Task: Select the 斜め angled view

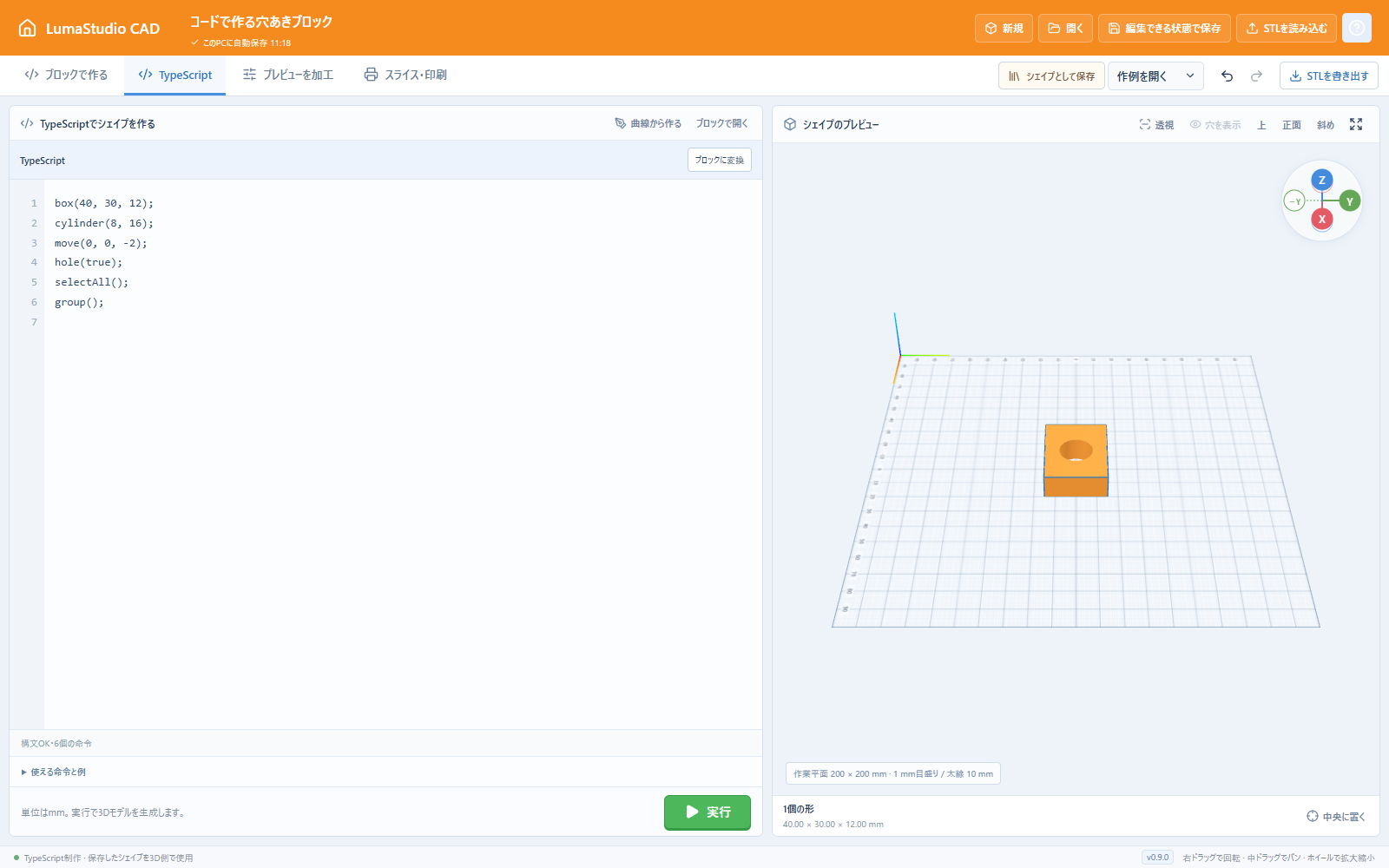Action: (x=1326, y=125)
